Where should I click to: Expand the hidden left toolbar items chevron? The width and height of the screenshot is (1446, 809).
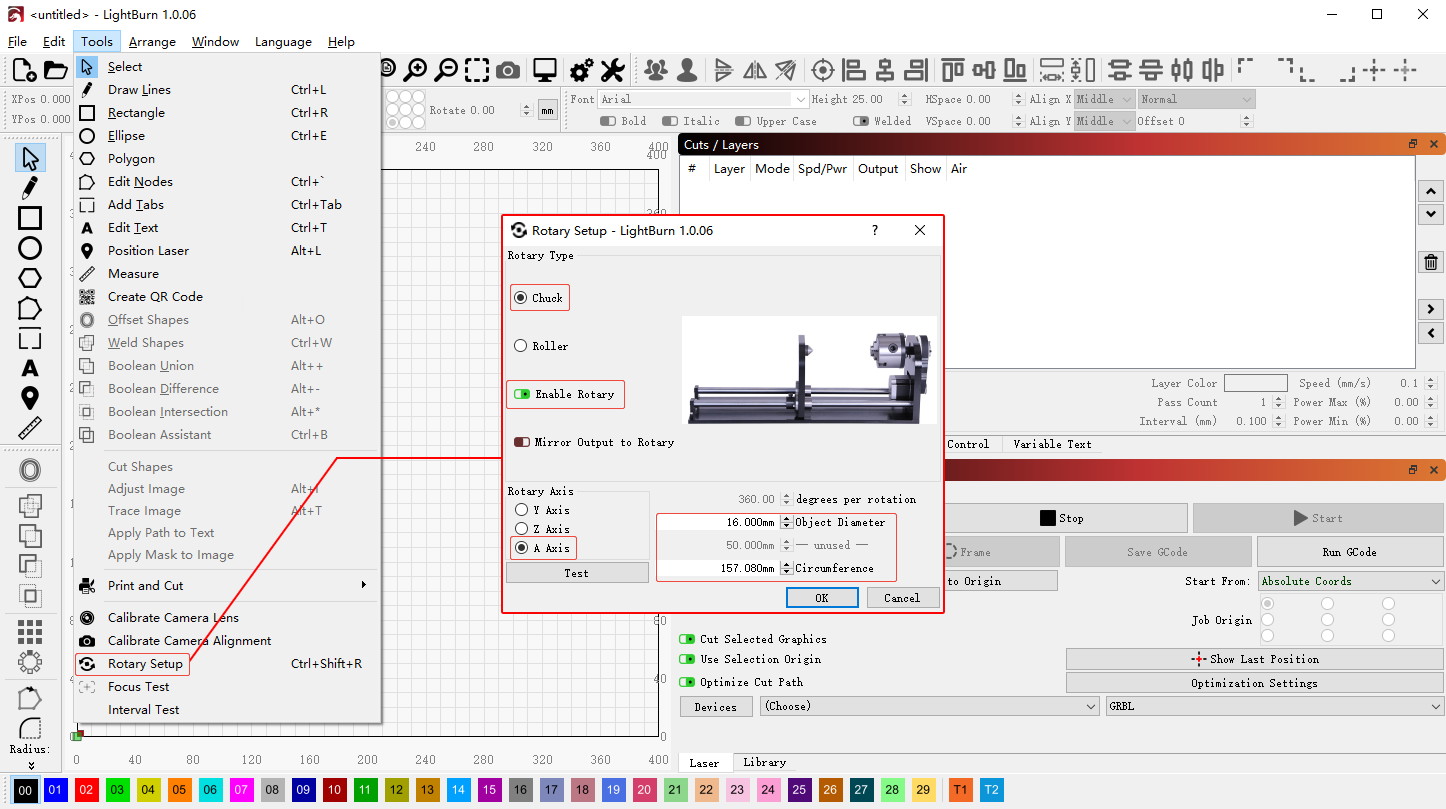tap(30, 765)
